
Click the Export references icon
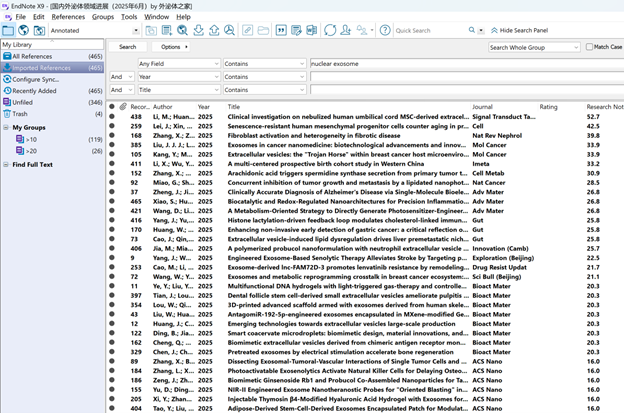tap(214, 30)
